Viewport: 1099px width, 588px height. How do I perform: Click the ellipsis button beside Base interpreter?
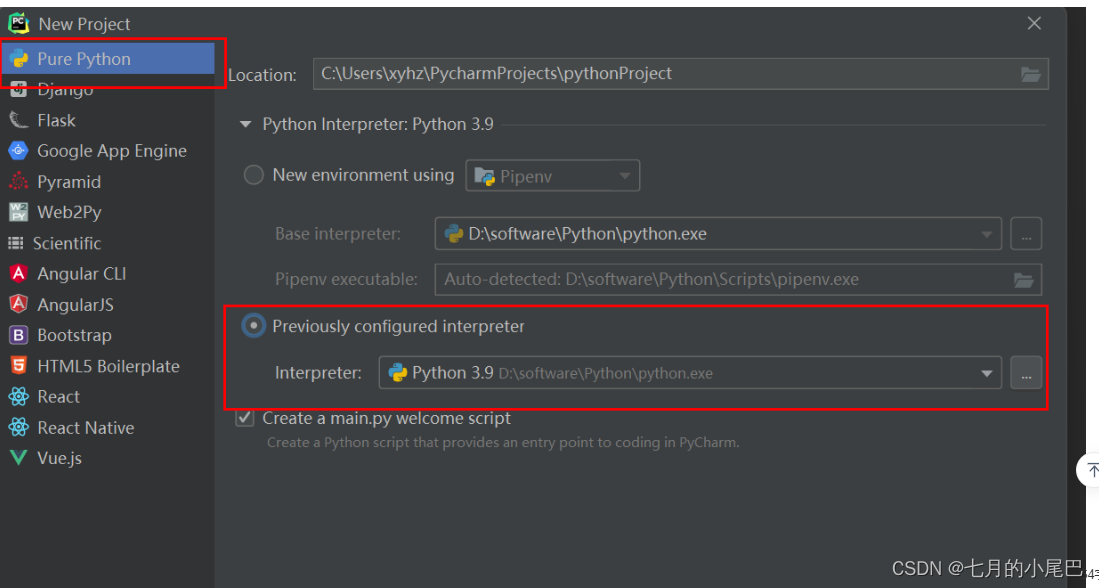point(1026,234)
